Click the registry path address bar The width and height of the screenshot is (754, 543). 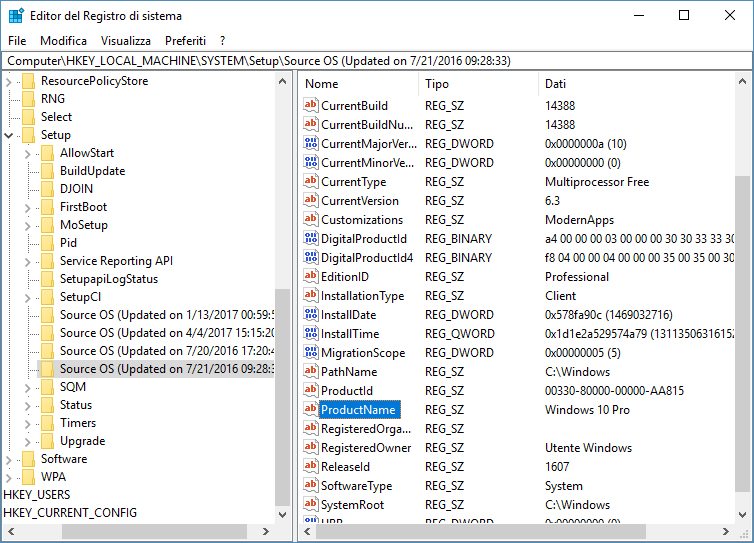[x=377, y=61]
